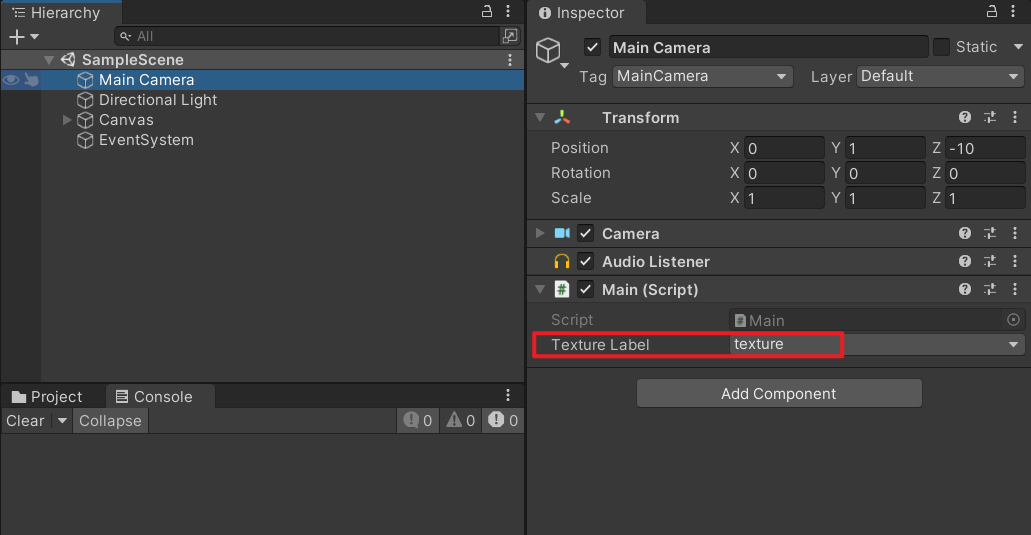This screenshot has height=535, width=1031.
Task: Lock the Hierarchy panel
Action: coord(487,11)
